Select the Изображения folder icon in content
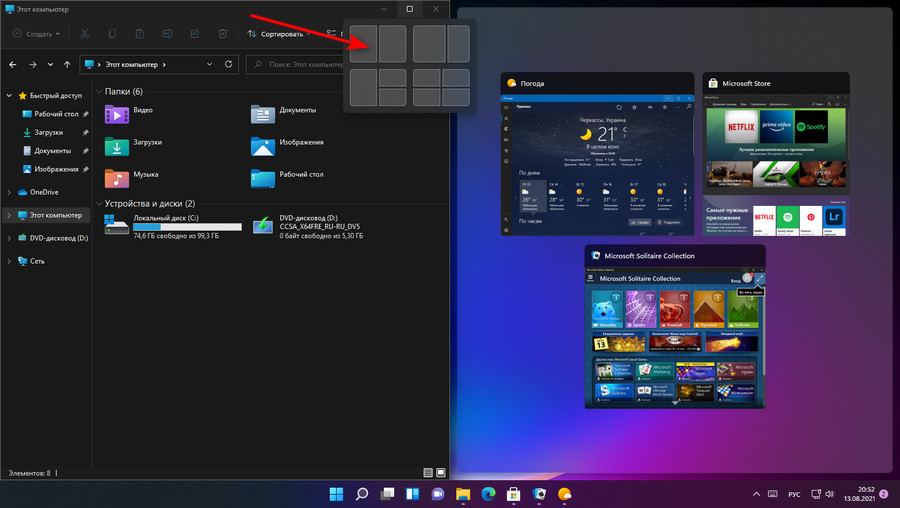This screenshot has width=900, height=508. coord(263,146)
